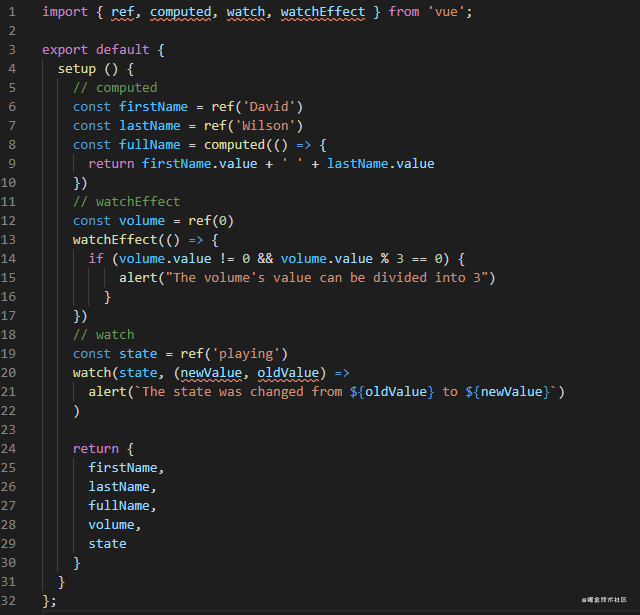The image size is (640, 615).
Task: Click the '// watch' comment on line 18
Action: click(104, 335)
